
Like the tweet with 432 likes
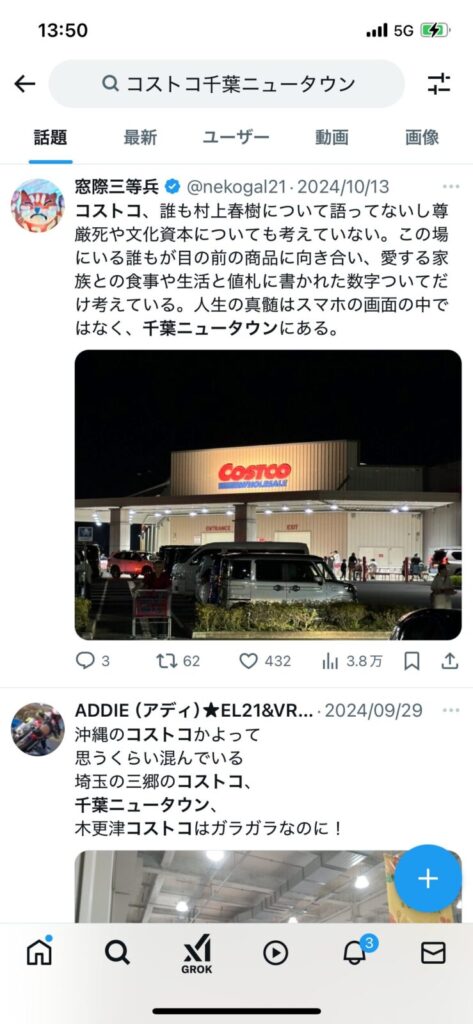[248, 661]
